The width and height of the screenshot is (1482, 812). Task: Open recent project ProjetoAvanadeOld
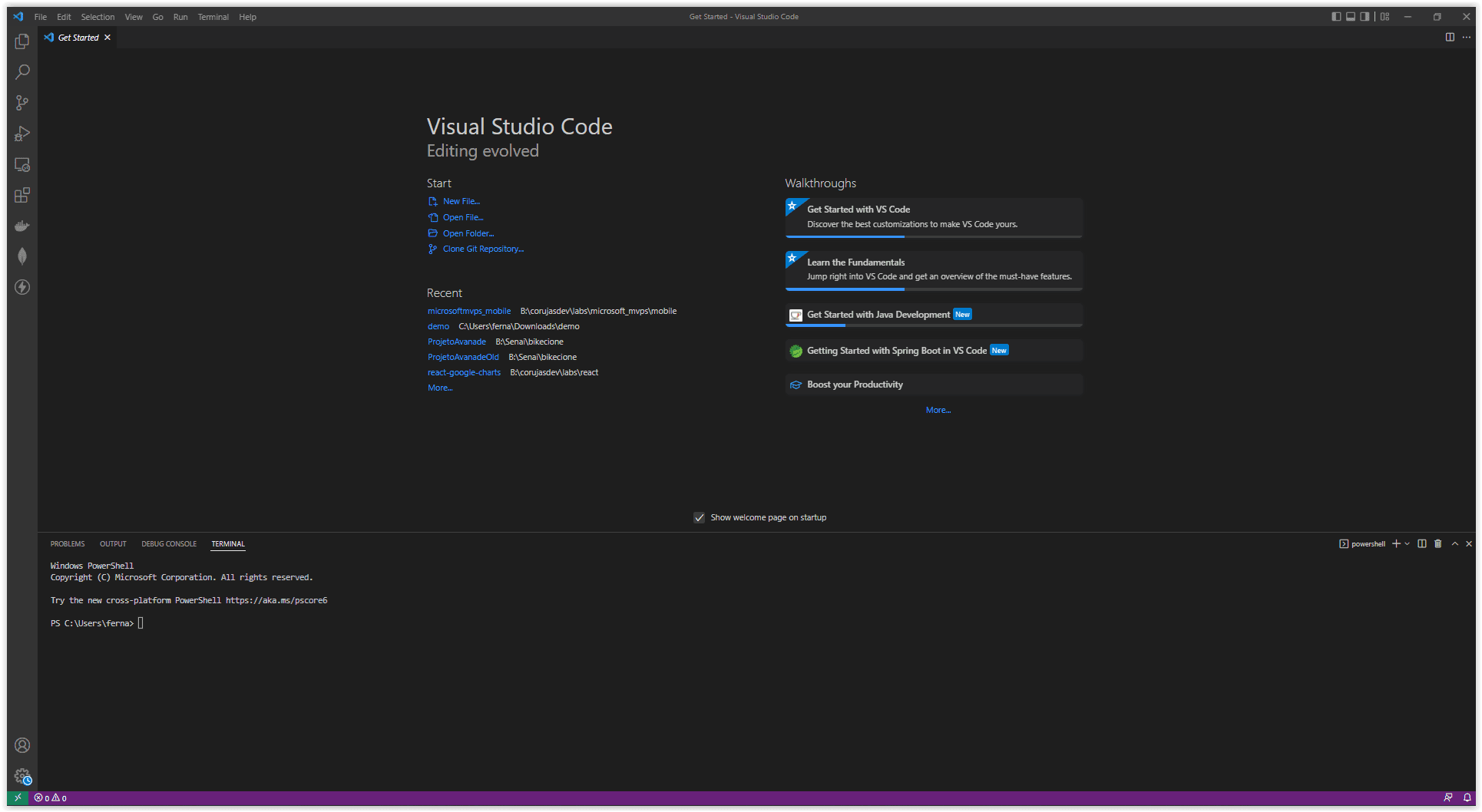(x=463, y=357)
